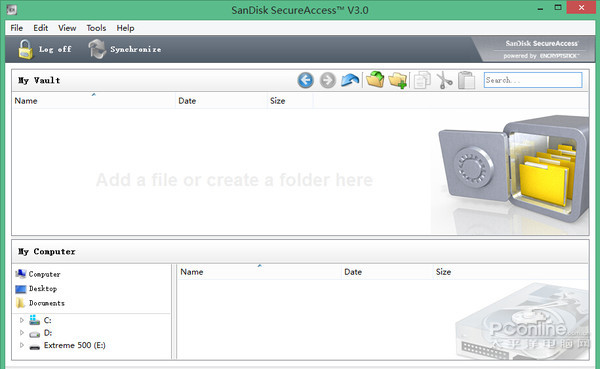Expand the D: drive node

coord(22,333)
